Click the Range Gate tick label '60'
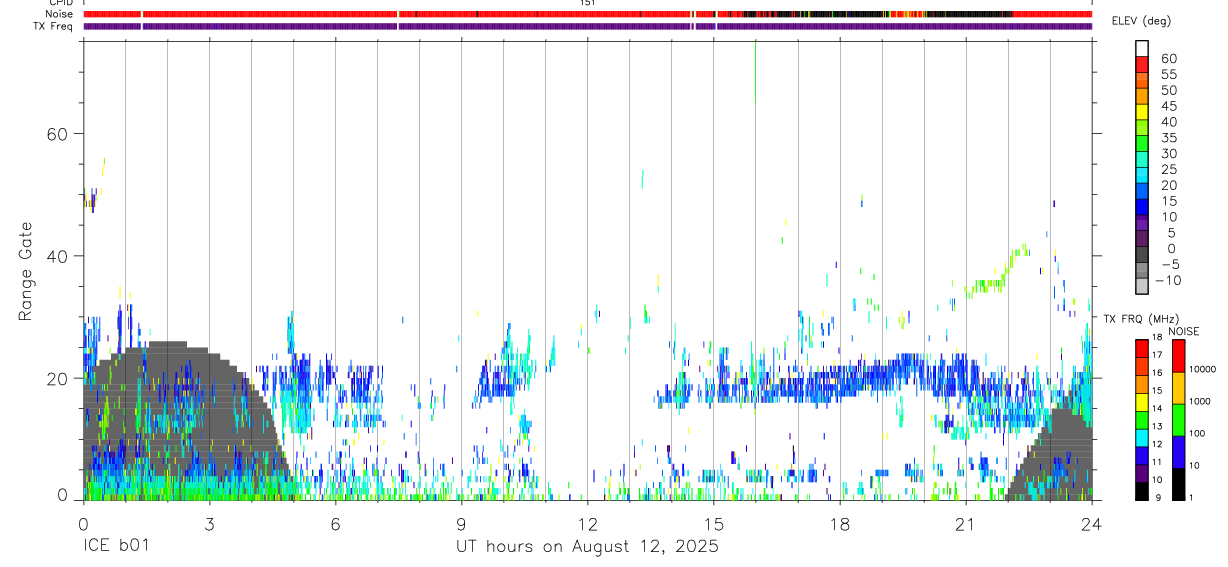 click(x=59, y=134)
